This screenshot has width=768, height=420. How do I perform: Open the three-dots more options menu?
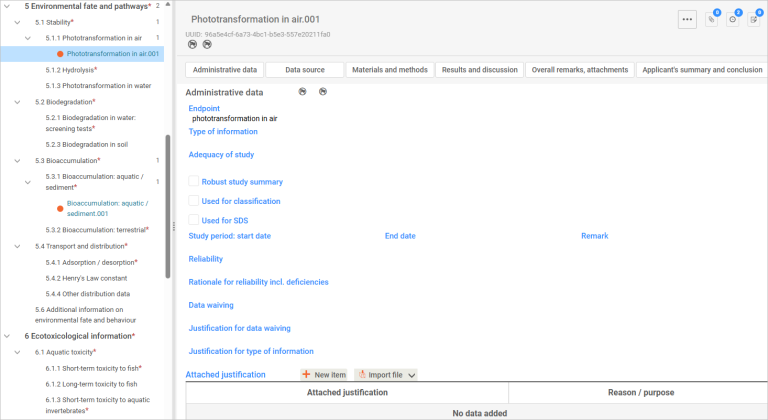point(687,20)
